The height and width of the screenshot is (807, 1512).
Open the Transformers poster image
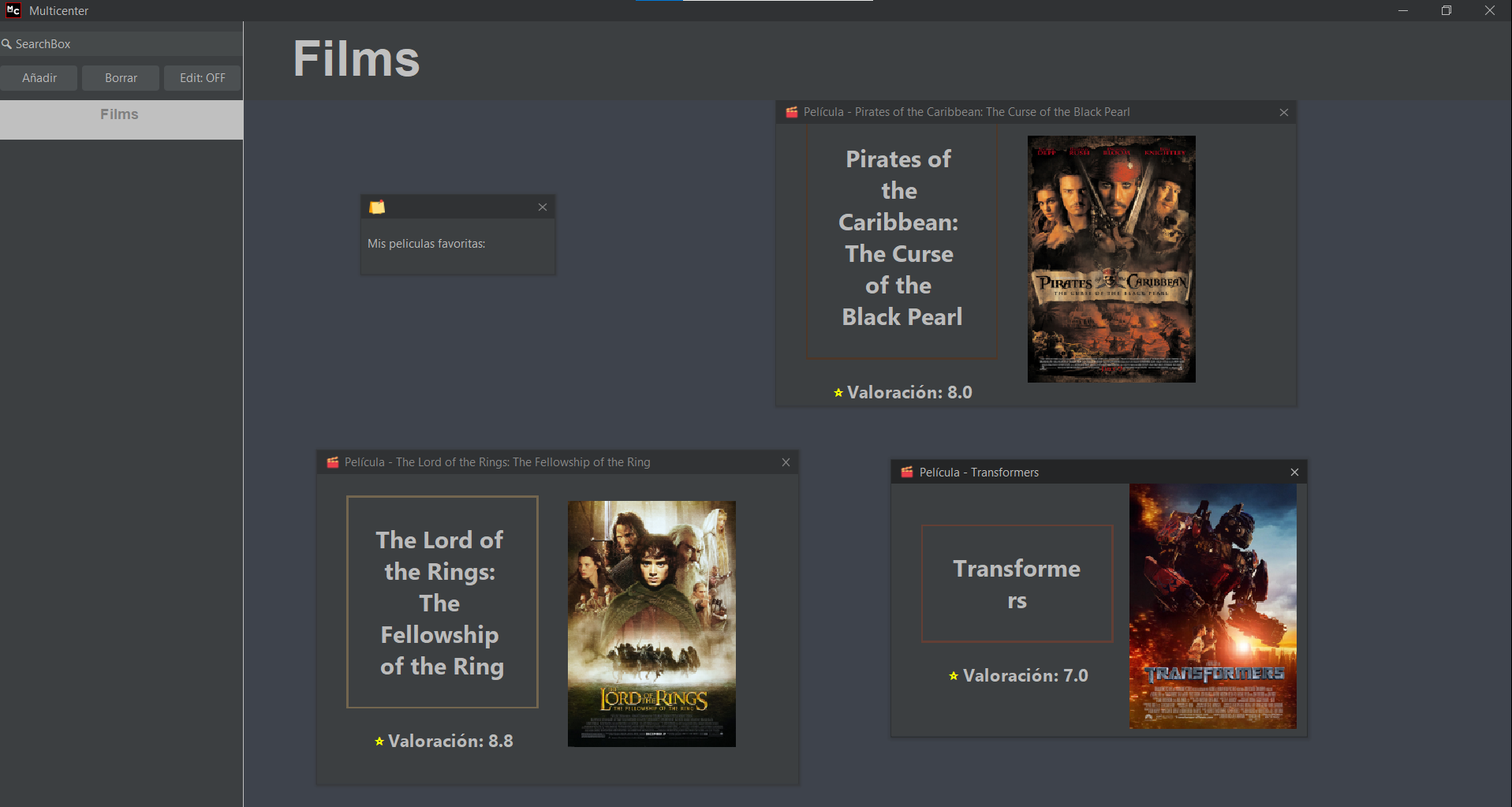(x=1212, y=606)
